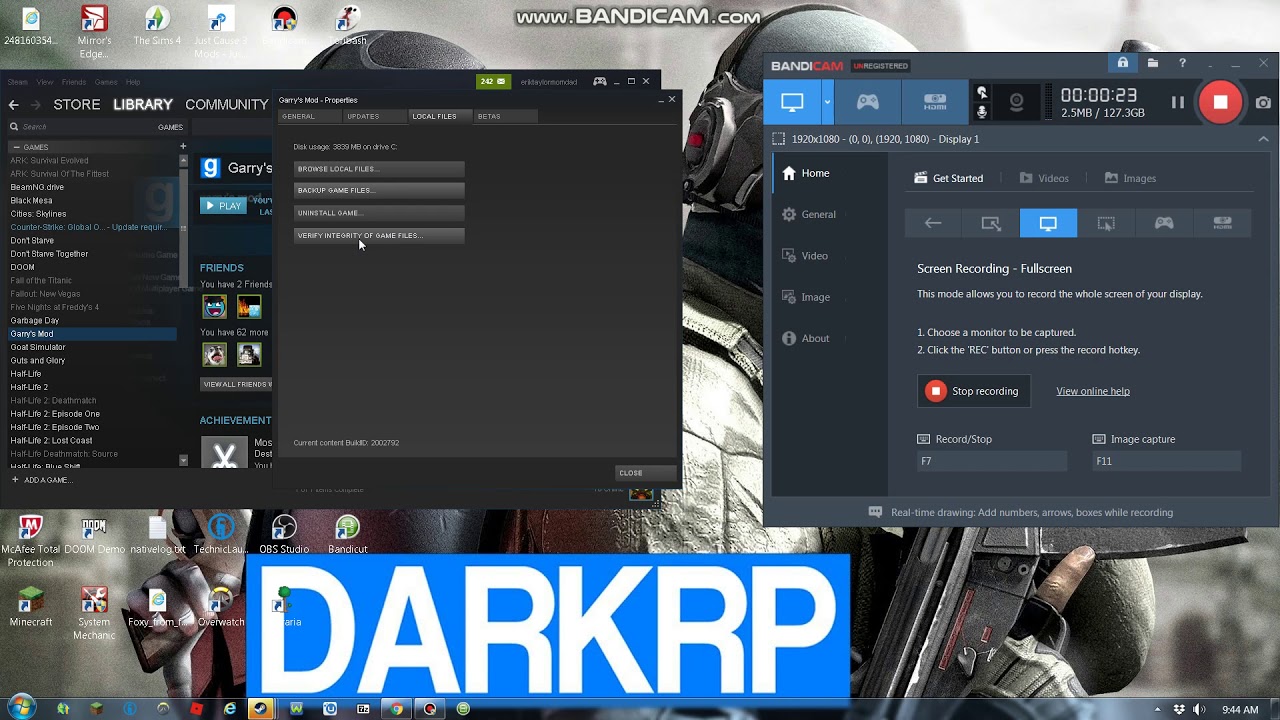Click Backup Game Files button

pos(379,190)
